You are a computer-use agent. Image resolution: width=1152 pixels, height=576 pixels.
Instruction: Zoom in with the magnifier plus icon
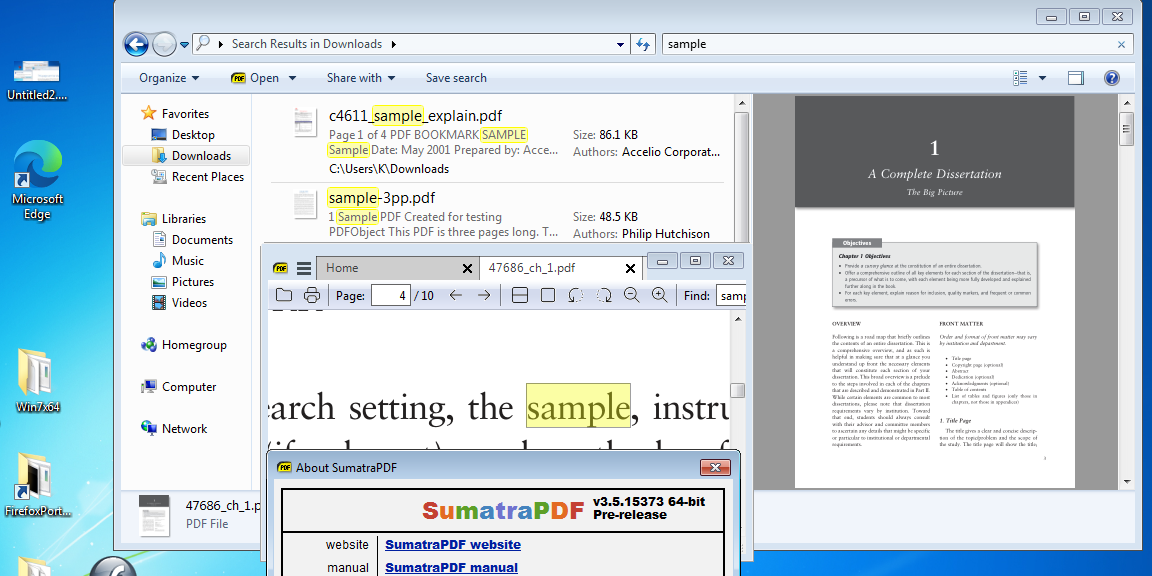click(x=660, y=295)
